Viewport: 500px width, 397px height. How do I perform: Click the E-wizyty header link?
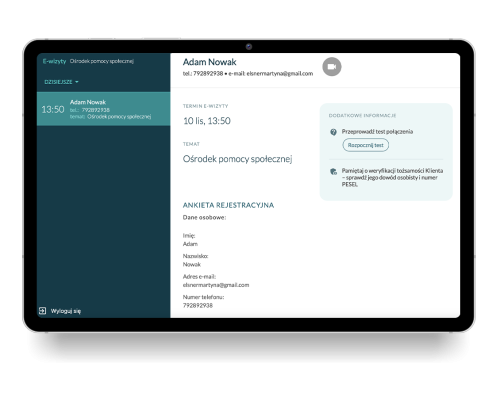54,61
